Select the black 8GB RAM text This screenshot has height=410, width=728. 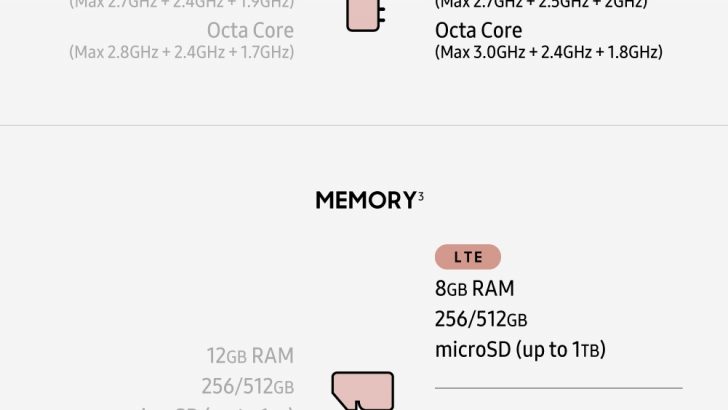(474, 289)
